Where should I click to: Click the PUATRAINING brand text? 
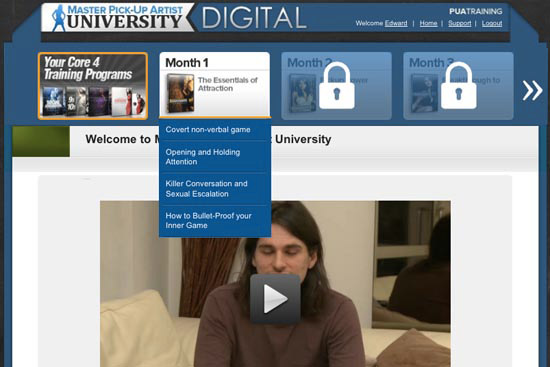[x=475, y=12]
